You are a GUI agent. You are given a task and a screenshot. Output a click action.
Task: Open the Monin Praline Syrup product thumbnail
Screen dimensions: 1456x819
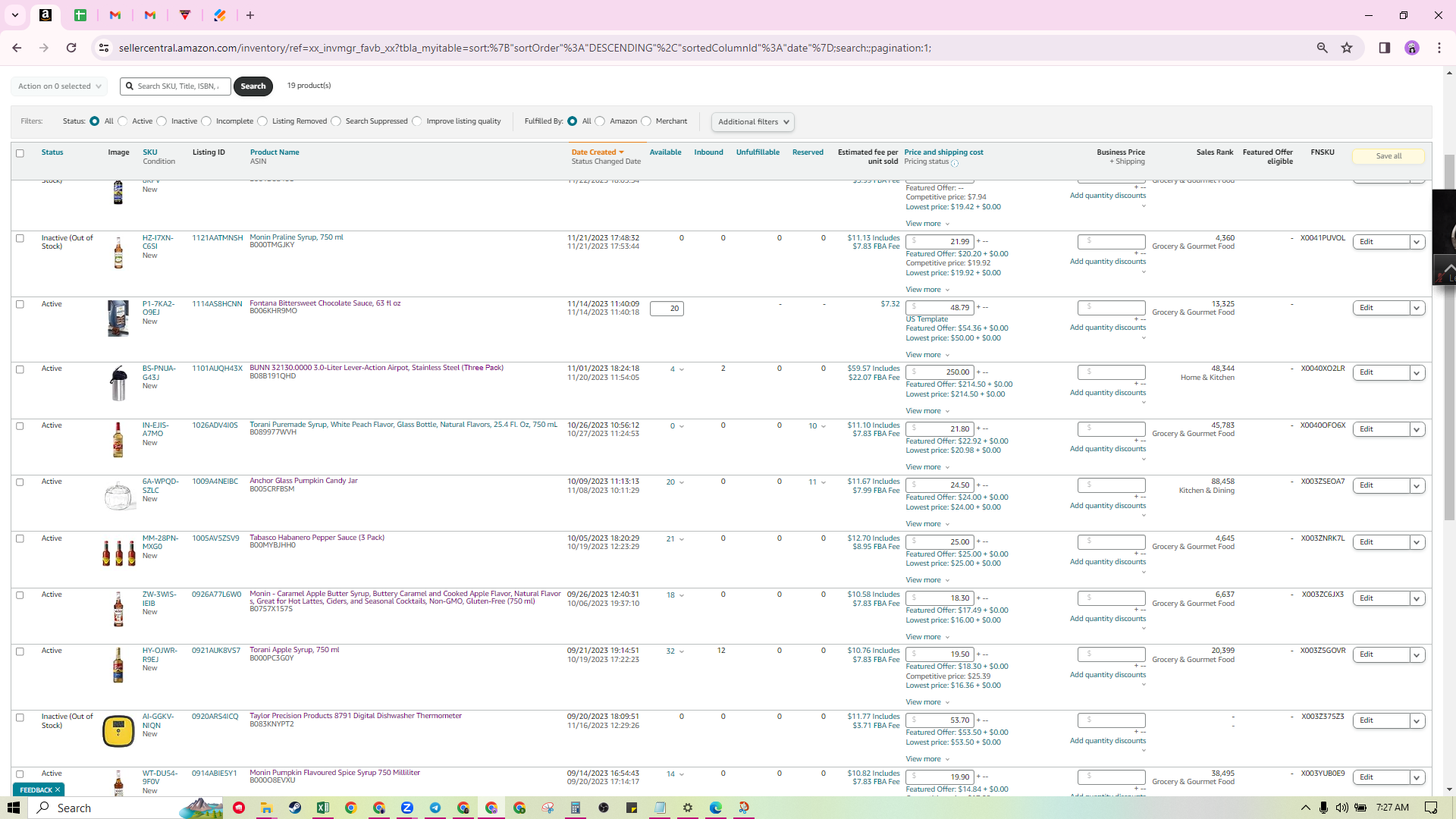tap(118, 253)
